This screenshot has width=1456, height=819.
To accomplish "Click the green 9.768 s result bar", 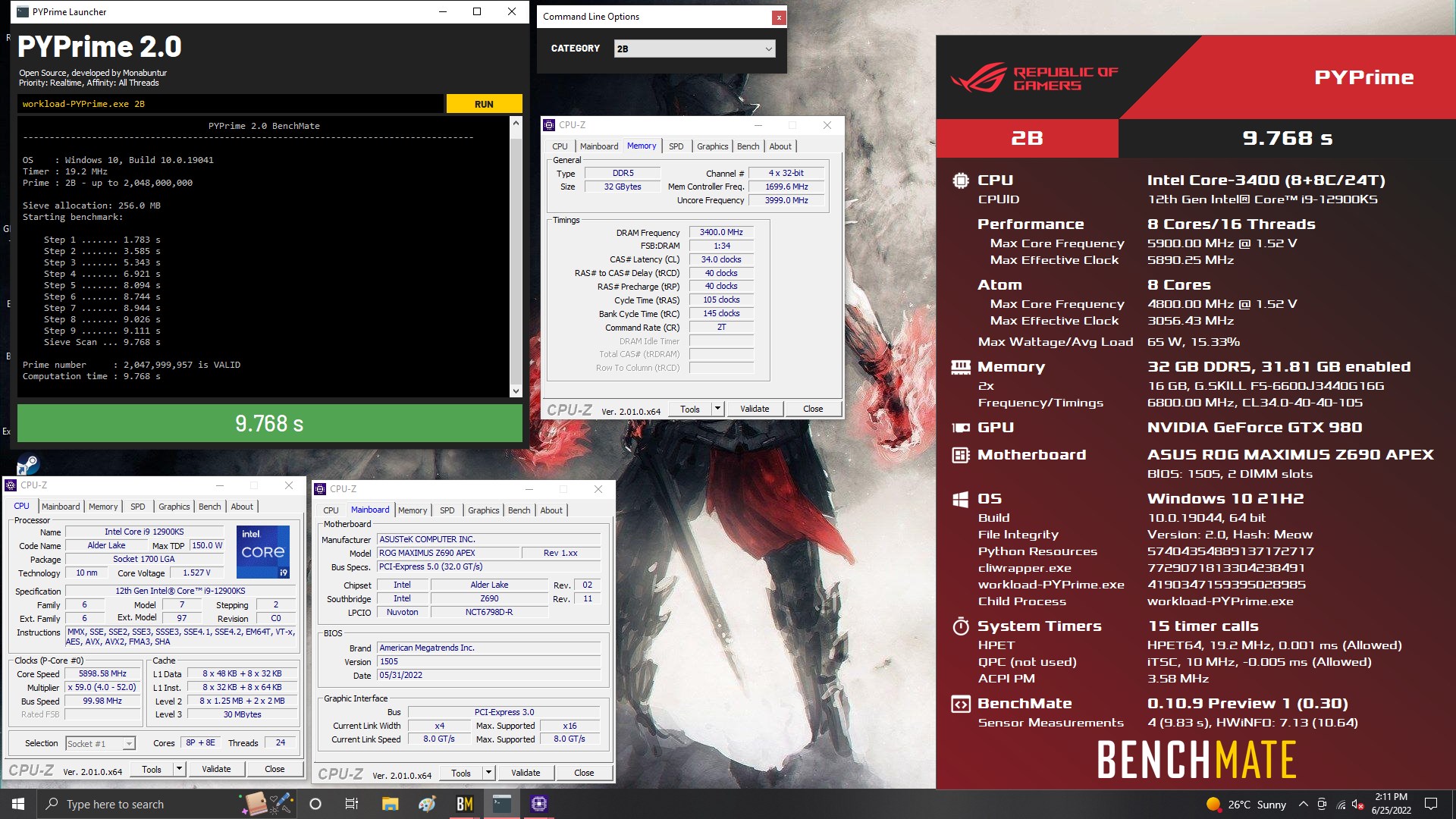I will 269,423.
